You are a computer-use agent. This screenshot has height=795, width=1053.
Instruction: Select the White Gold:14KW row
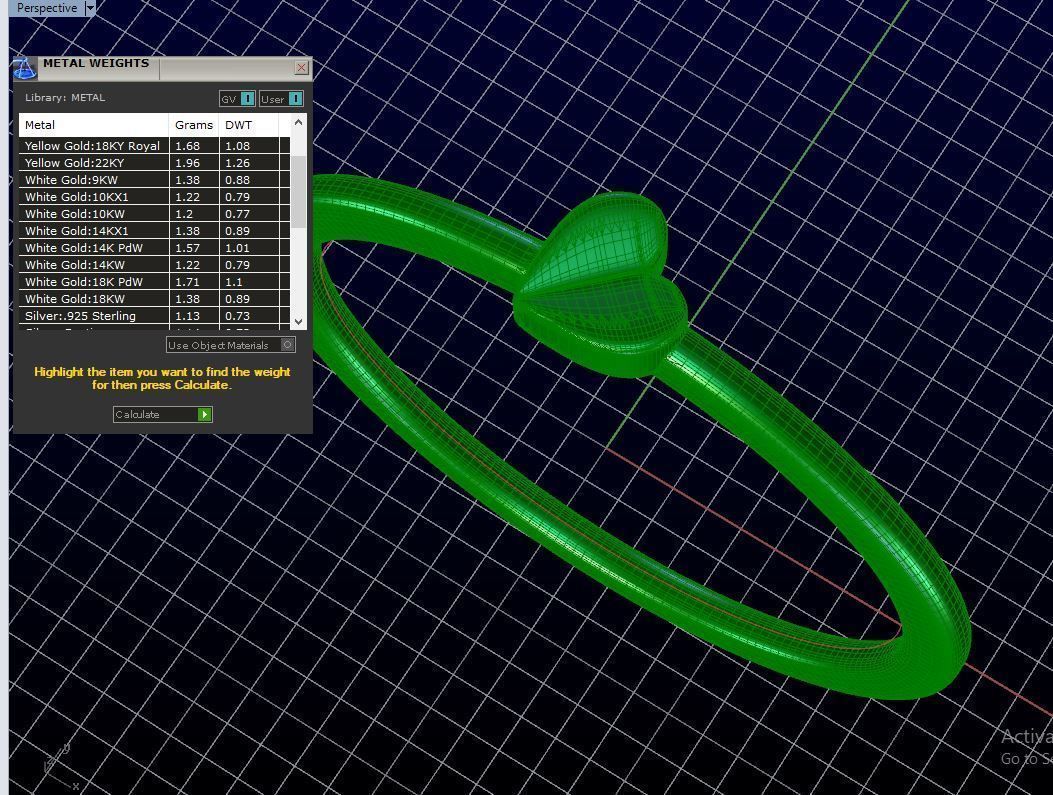pyautogui.click(x=154, y=265)
